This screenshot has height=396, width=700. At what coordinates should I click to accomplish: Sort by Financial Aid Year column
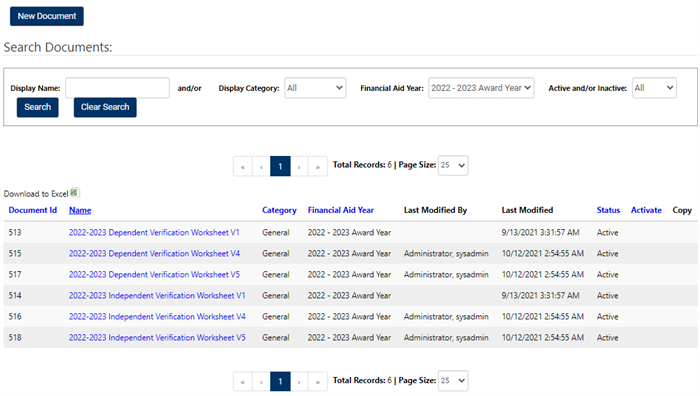tap(341, 210)
